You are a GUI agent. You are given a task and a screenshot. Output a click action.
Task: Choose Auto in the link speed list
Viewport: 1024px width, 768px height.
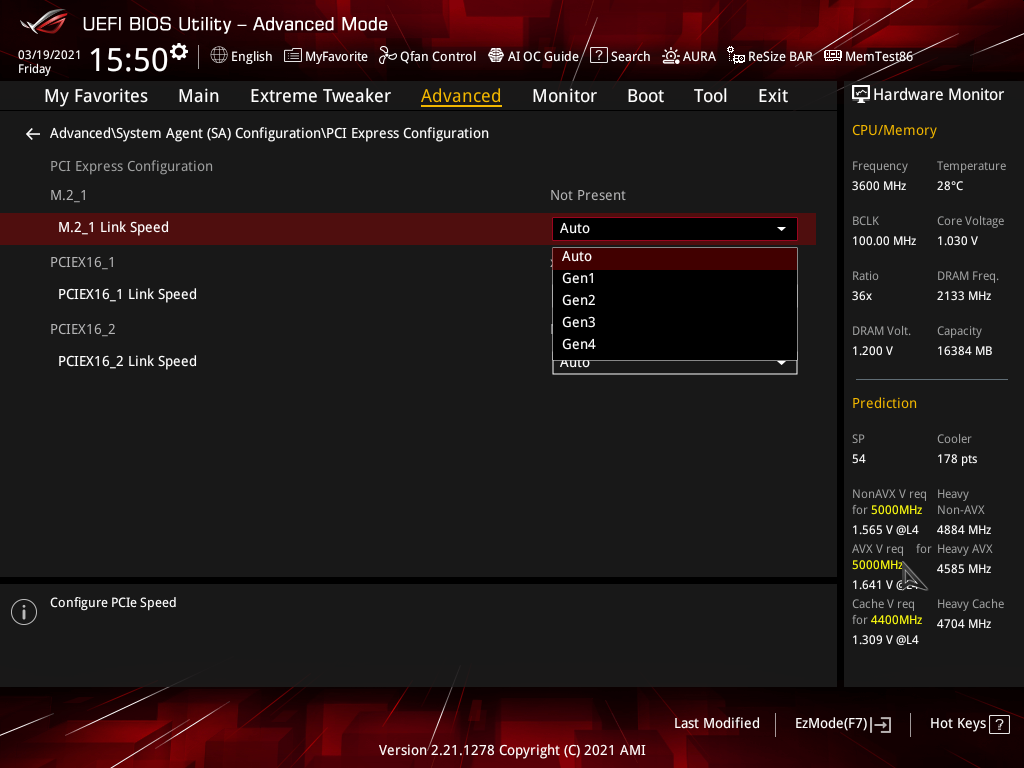pos(675,257)
